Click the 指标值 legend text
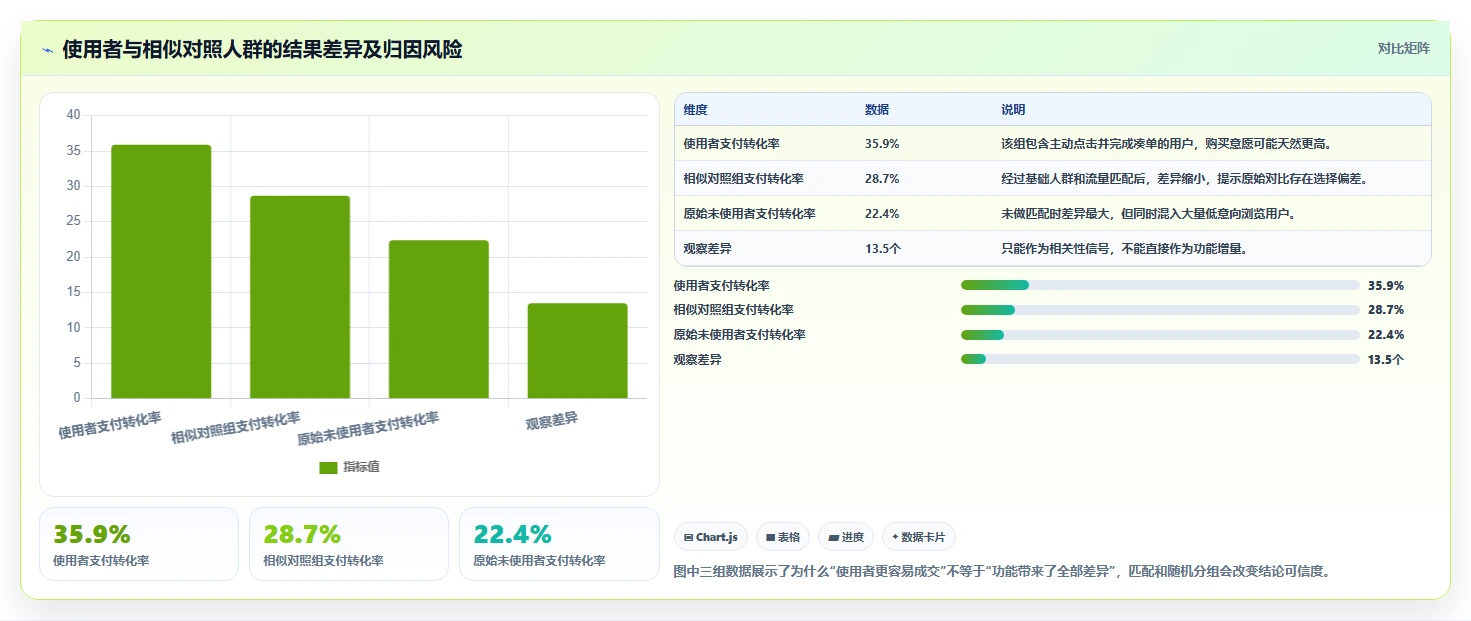Screen dimensions: 1471x621 pos(362,467)
